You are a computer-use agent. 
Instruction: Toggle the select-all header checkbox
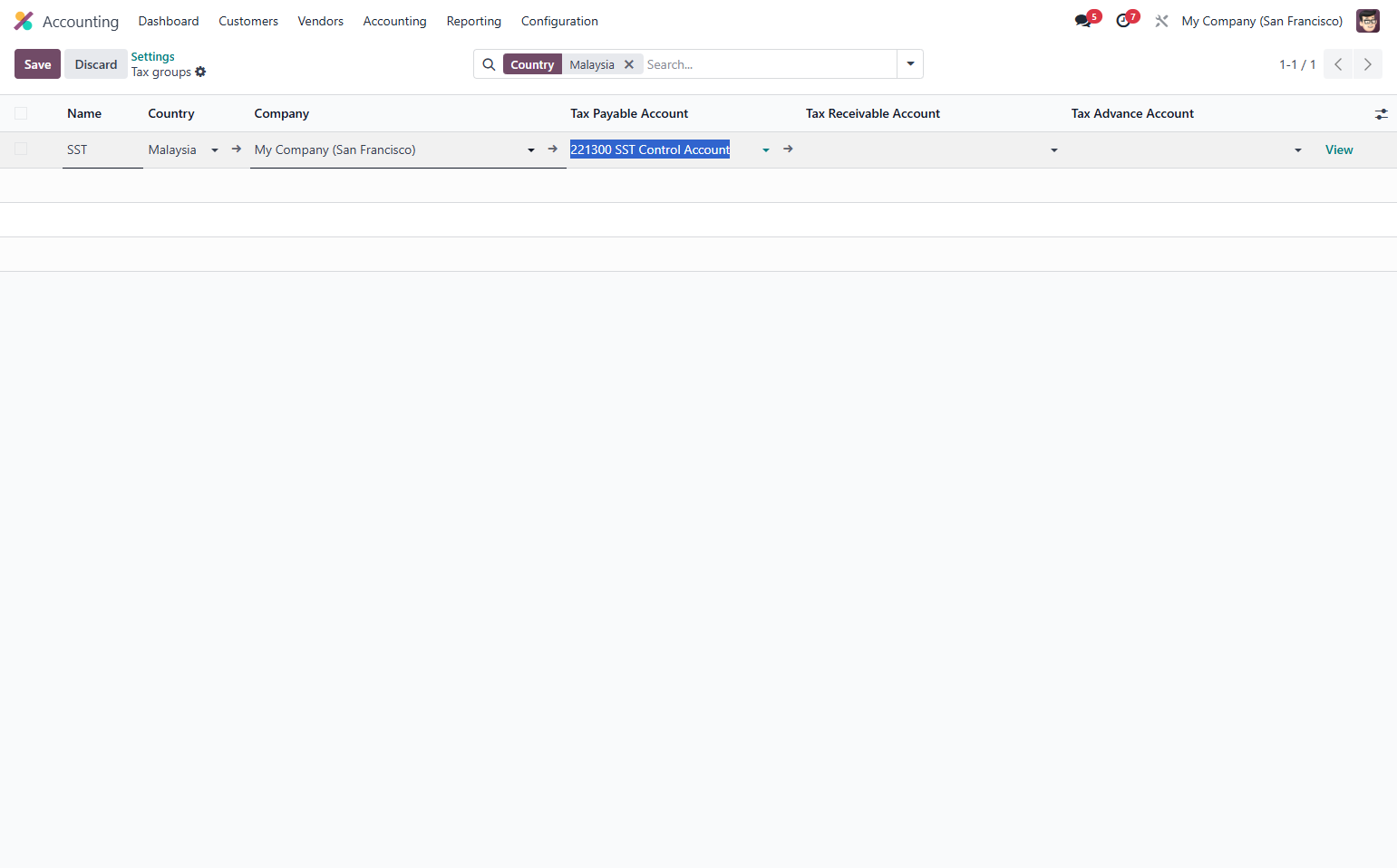point(21,113)
